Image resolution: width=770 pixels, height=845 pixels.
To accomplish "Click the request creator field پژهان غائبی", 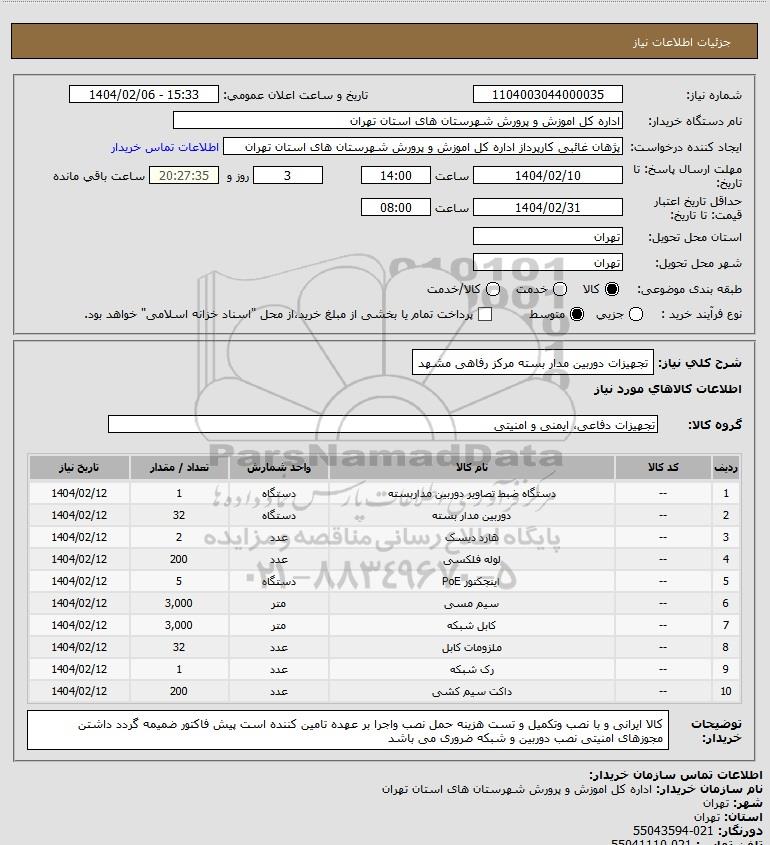I will tap(423, 147).
